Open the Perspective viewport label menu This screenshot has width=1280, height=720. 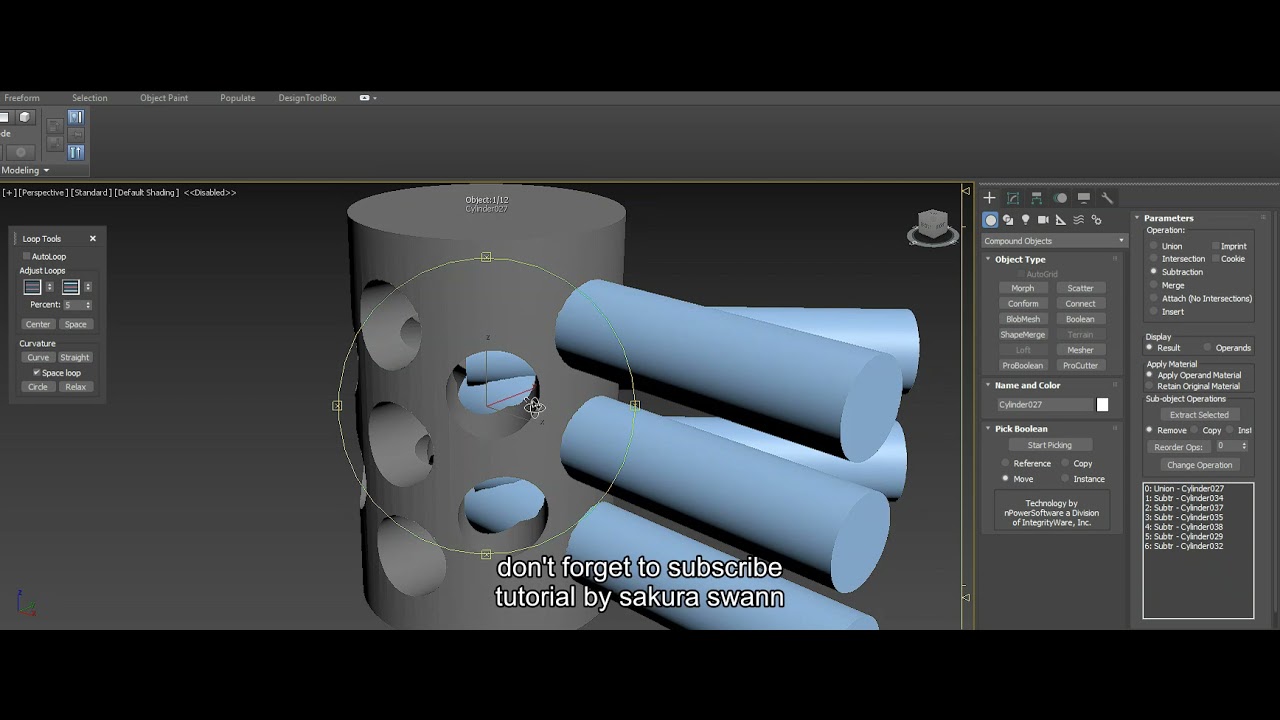[42, 193]
